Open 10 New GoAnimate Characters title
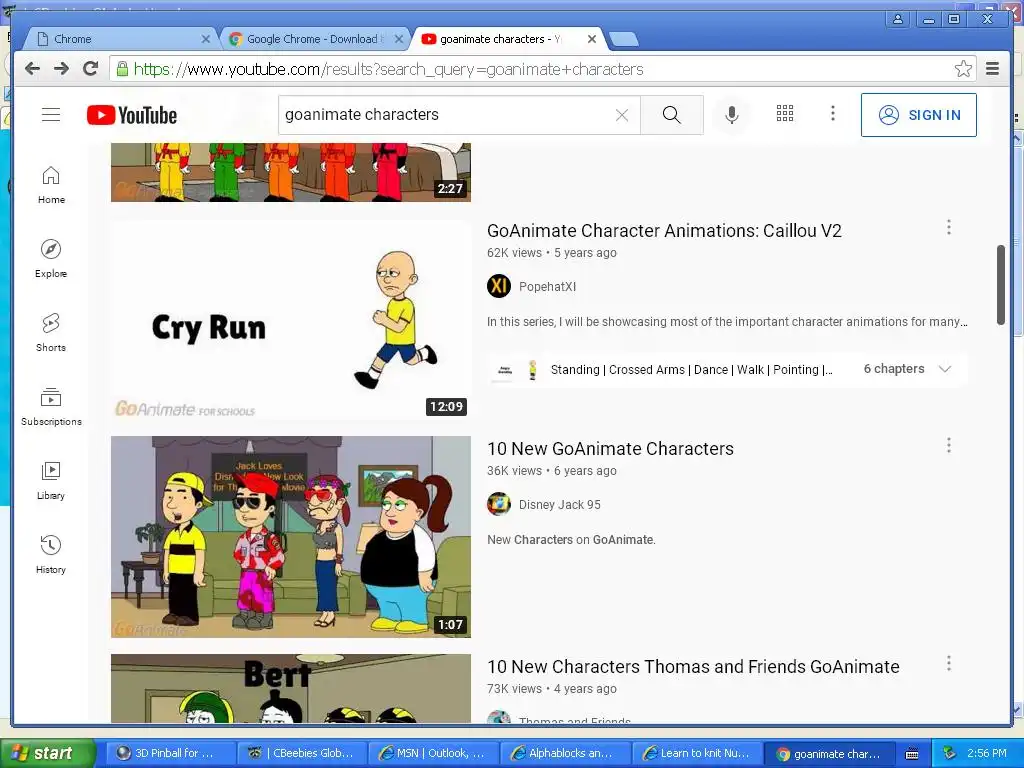The width and height of the screenshot is (1024, 768). (x=611, y=449)
